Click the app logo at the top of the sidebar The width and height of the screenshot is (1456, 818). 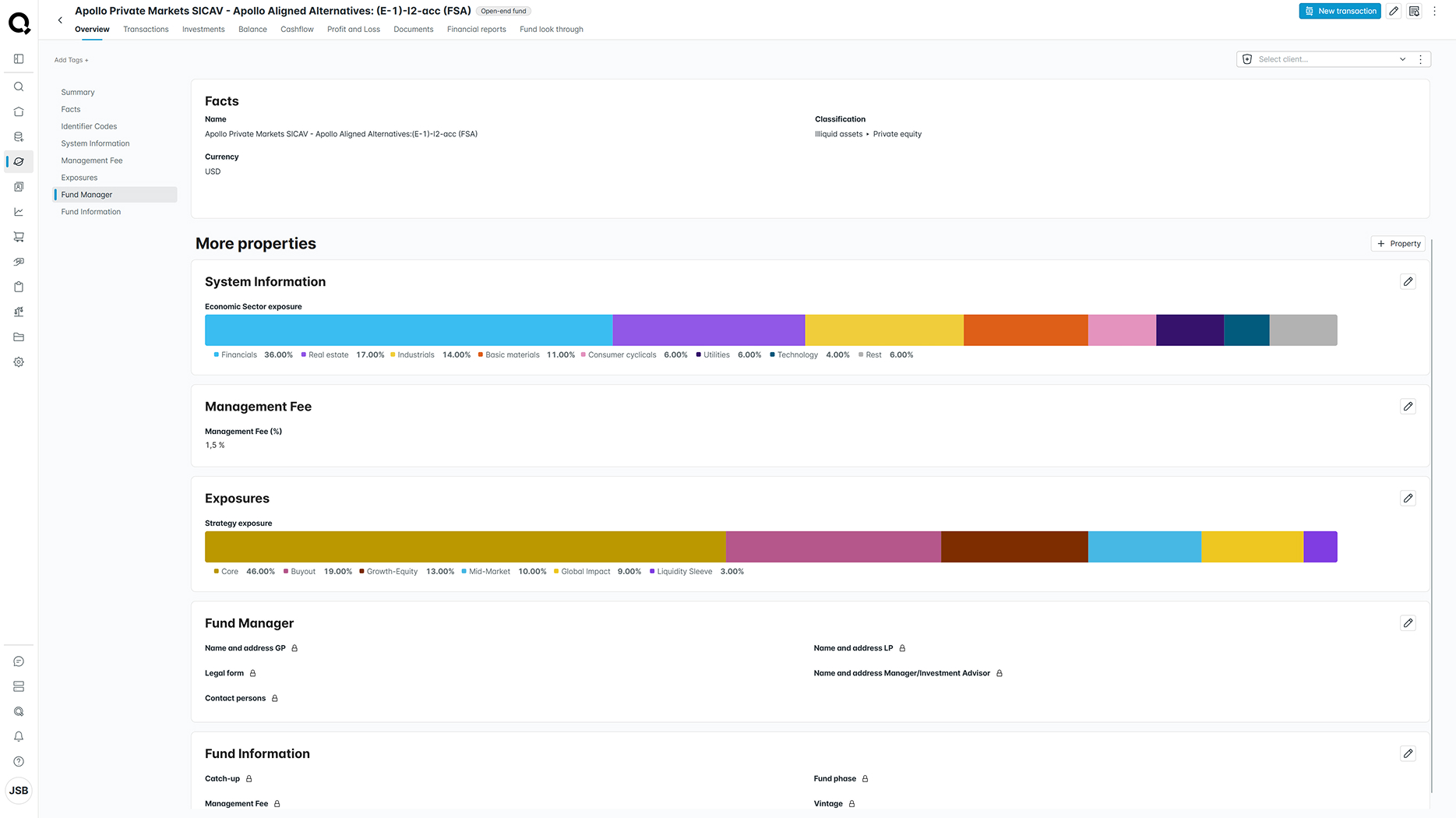tap(19, 23)
